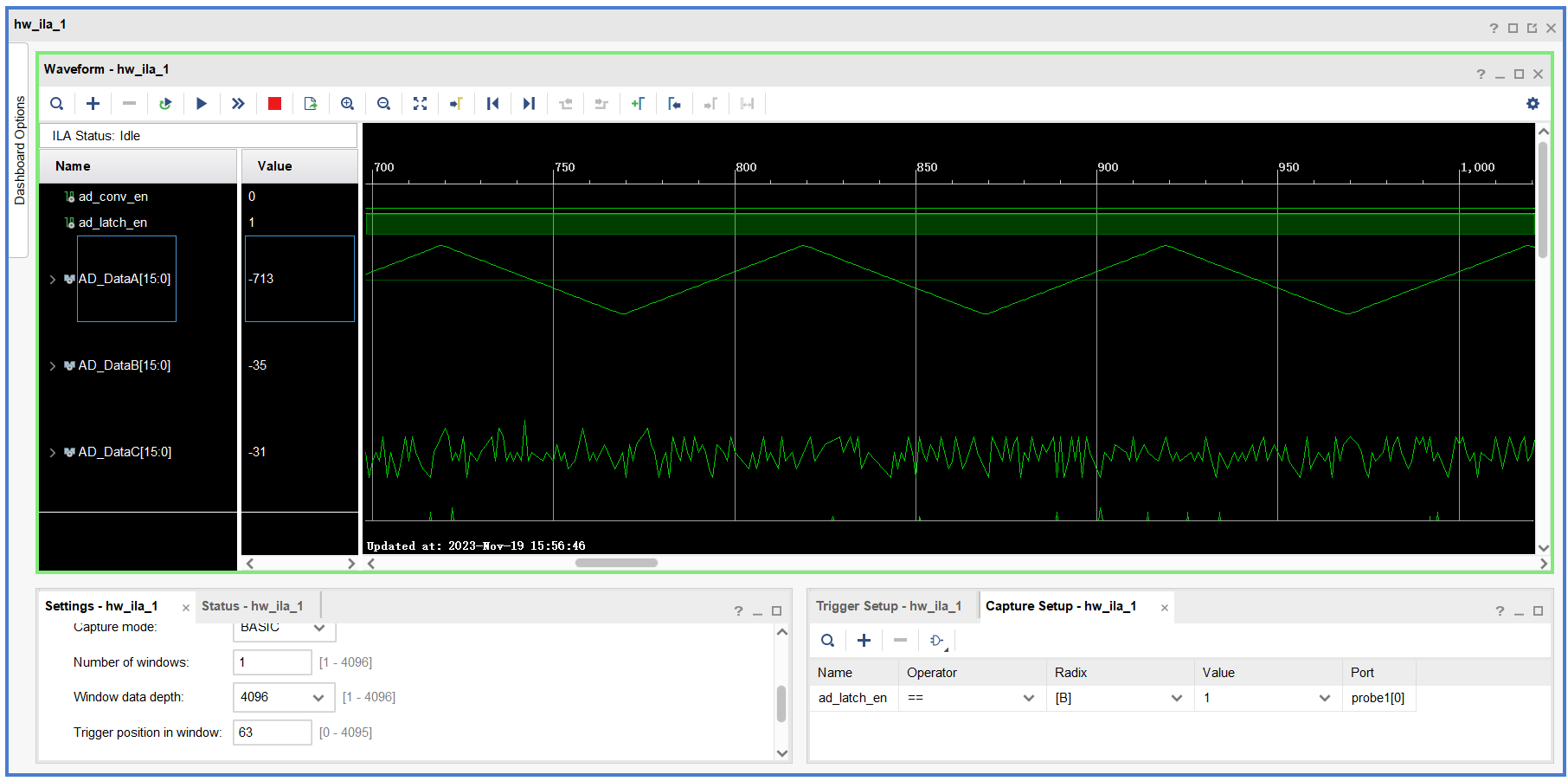Zoom in on the waveform
The width and height of the screenshot is (1568, 781).
347,104
